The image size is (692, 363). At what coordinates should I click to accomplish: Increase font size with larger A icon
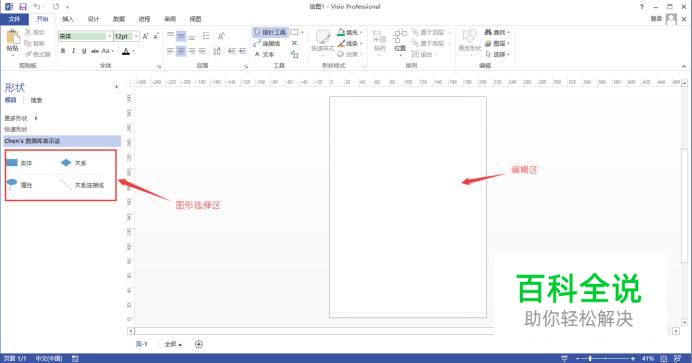click(x=145, y=36)
